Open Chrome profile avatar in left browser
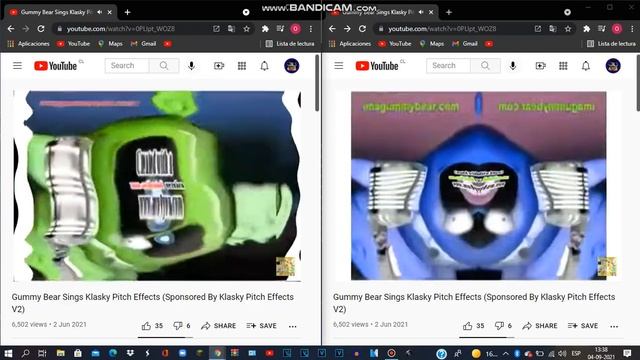 click(296, 29)
